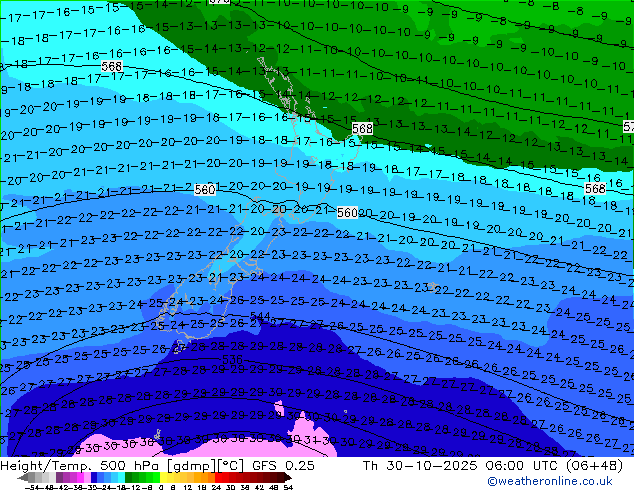Pick the dark blue swatch in the temperature scale

(x=94, y=477)
